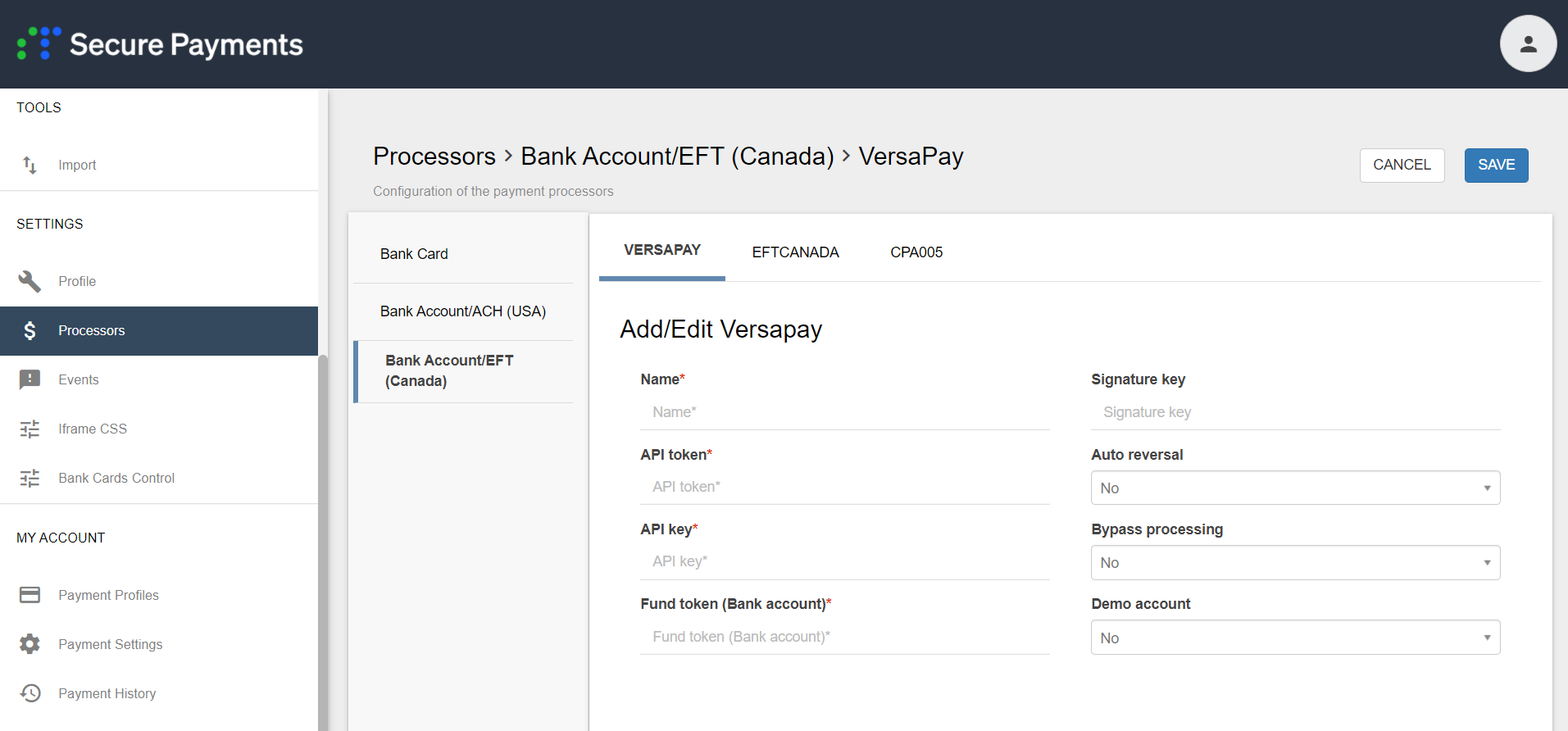The width and height of the screenshot is (1568, 731).
Task: Click the VersaPay breadcrumb text
Action: pos(911,156)
